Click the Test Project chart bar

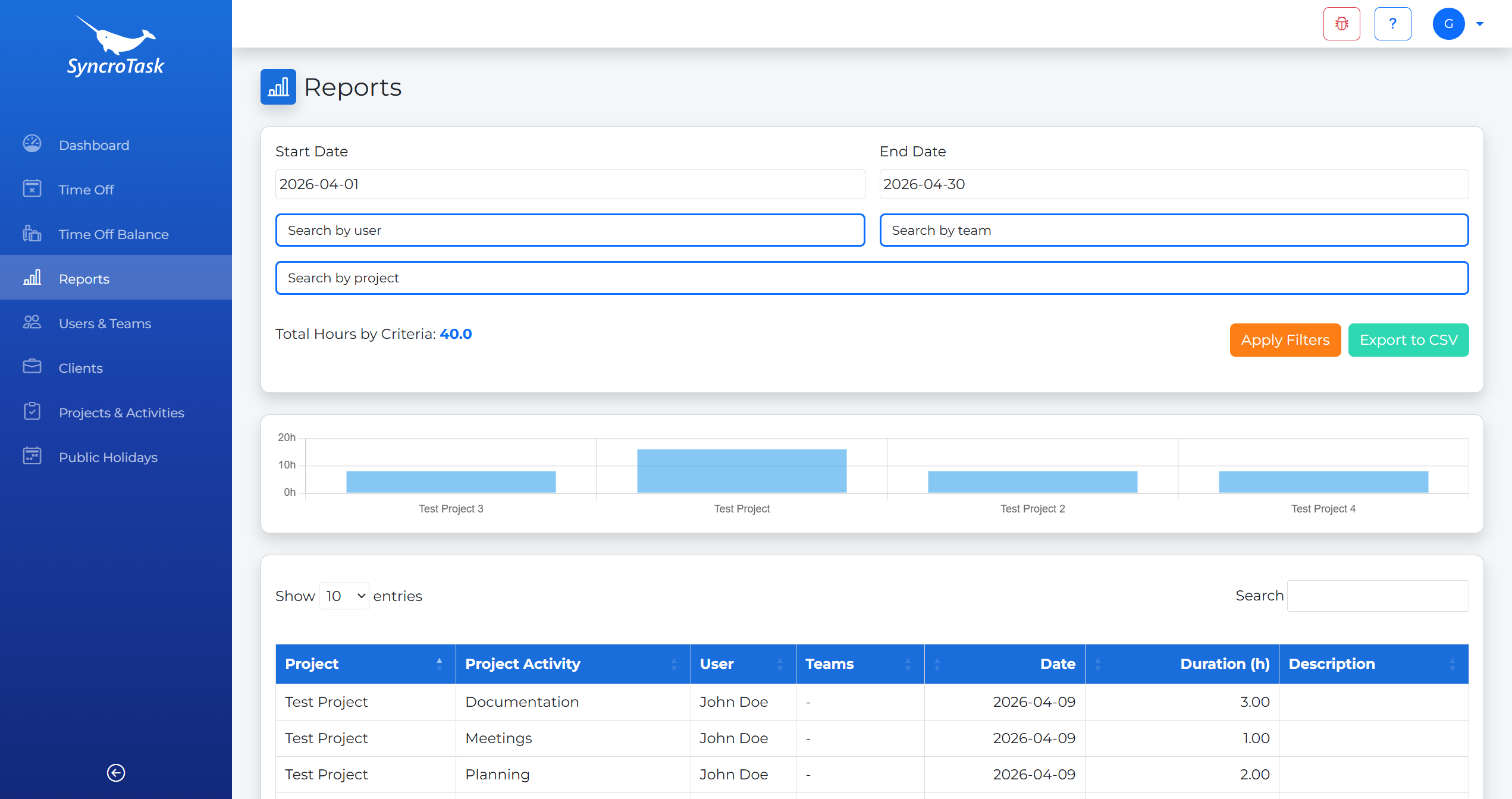point(741,471)
